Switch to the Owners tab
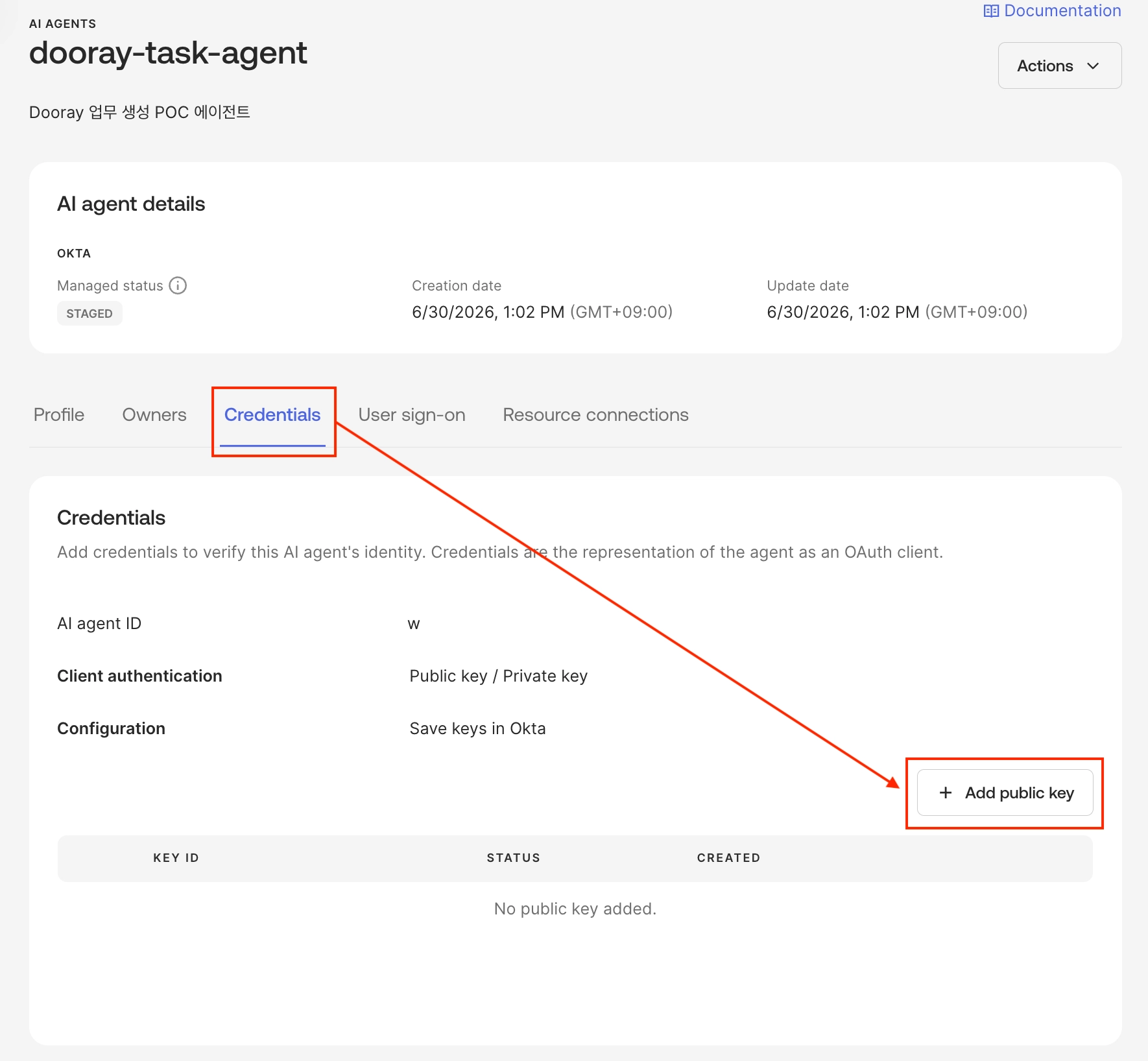This screenshot has height=1061, width=1148. [x=154, y=414]
